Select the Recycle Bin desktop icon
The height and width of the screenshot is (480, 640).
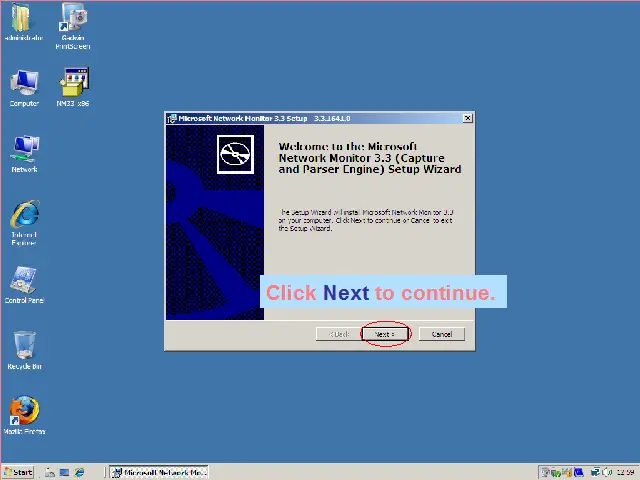24,351
